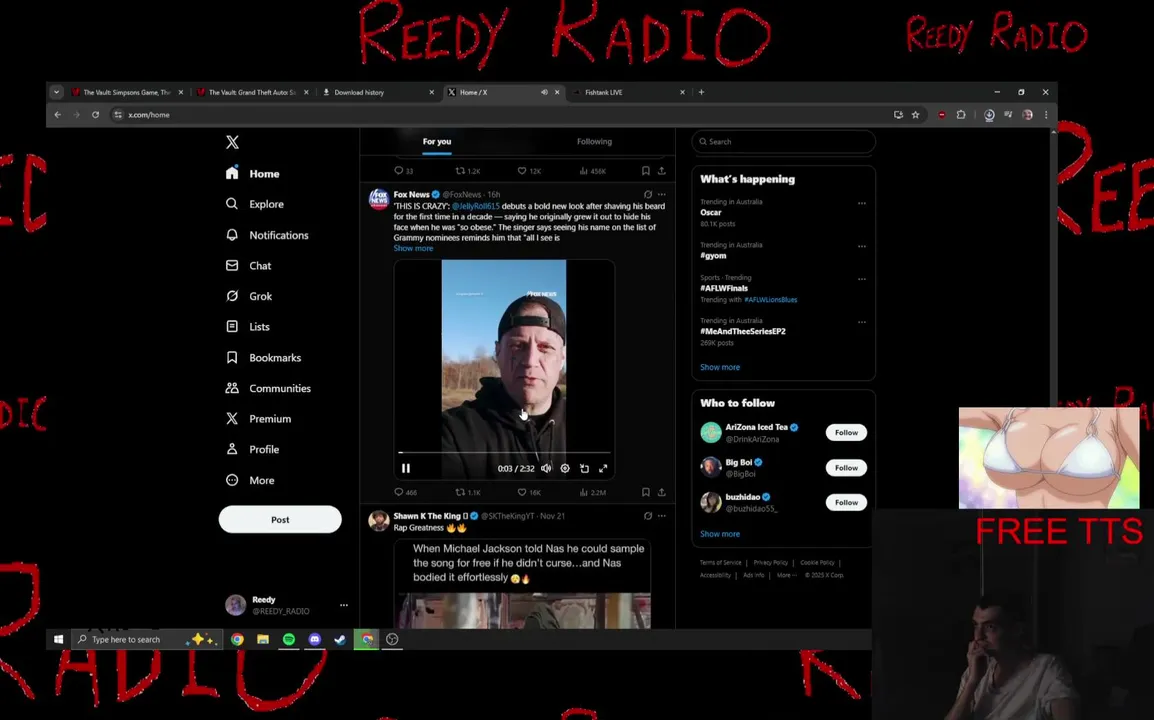Viewport: 1154px width, 720px height.
Task: Open Chrome tab search dropdown arrow
Action: pyautogui.click(x=56, y=92)
